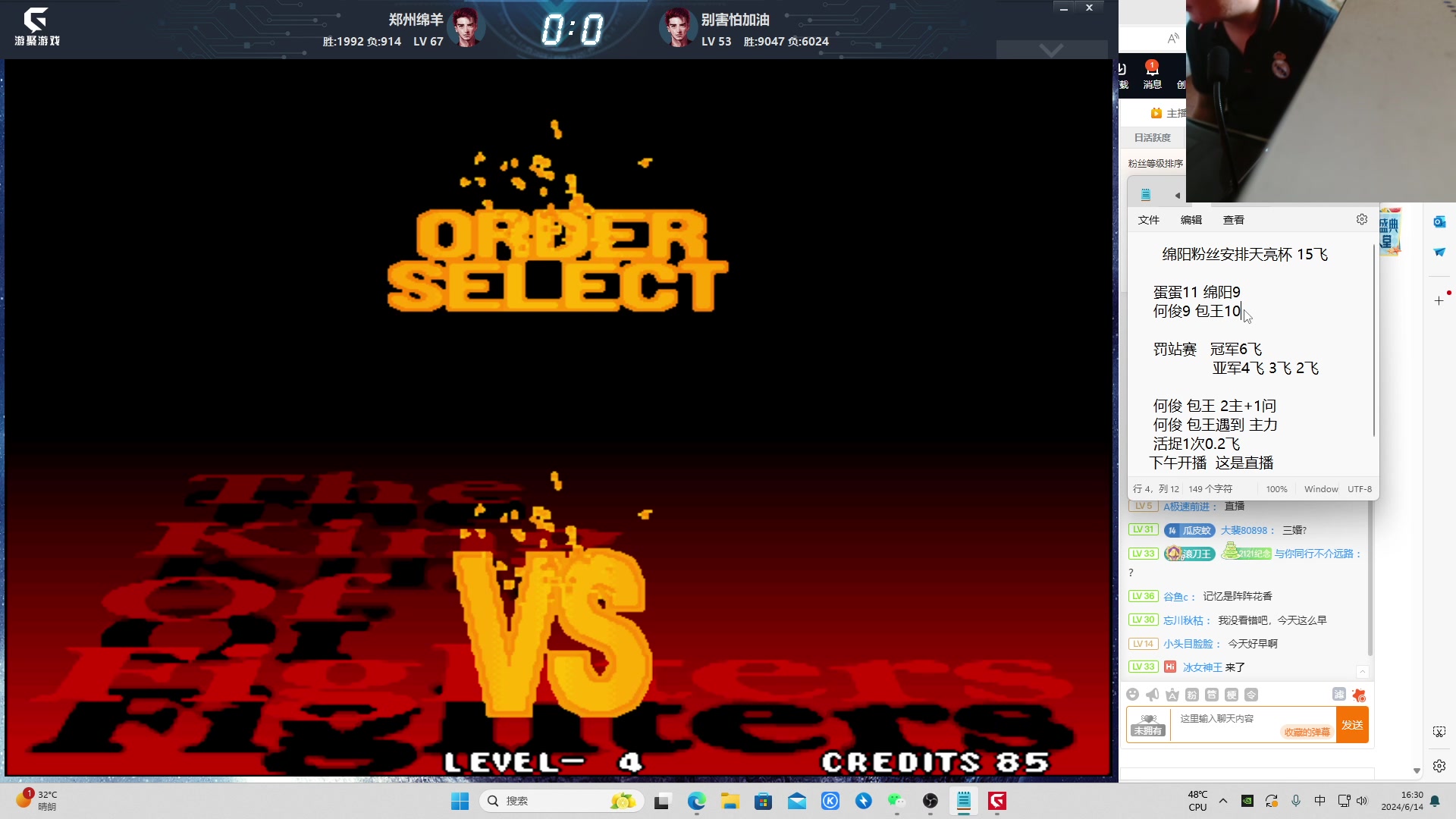Toggle the red splash danmaku effect icon
Image resolution: width=1456 pixels, height=819 pixels.
1358,695
